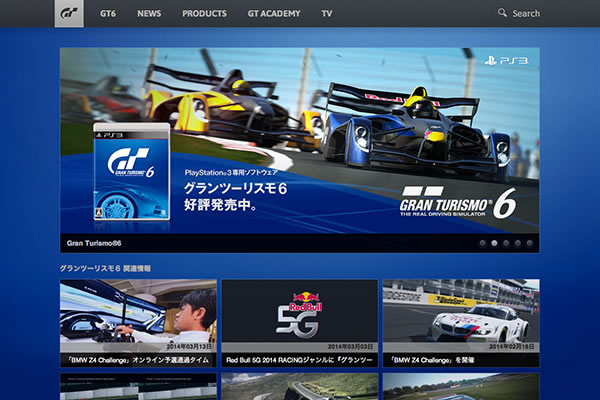The height and width of the screenshot is (400, 600).
Task: Click the date 2014年03月13日
Action: click(x=189, y=346)
